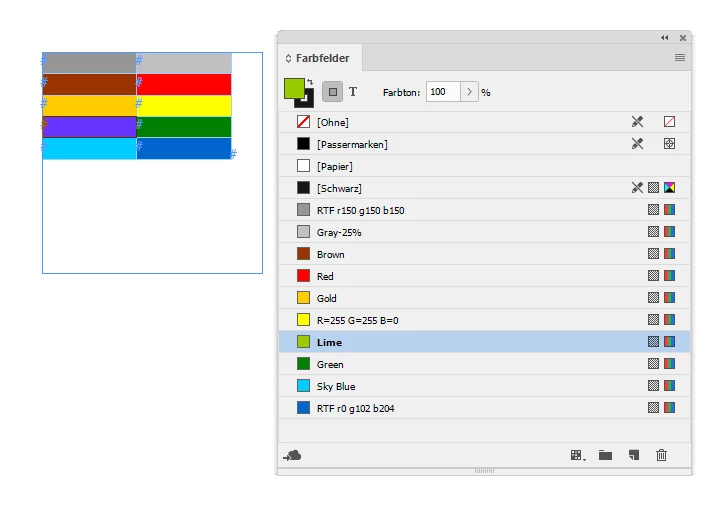Create new swatch button
The width and height of the screenshot is (705, 506).
634,455
